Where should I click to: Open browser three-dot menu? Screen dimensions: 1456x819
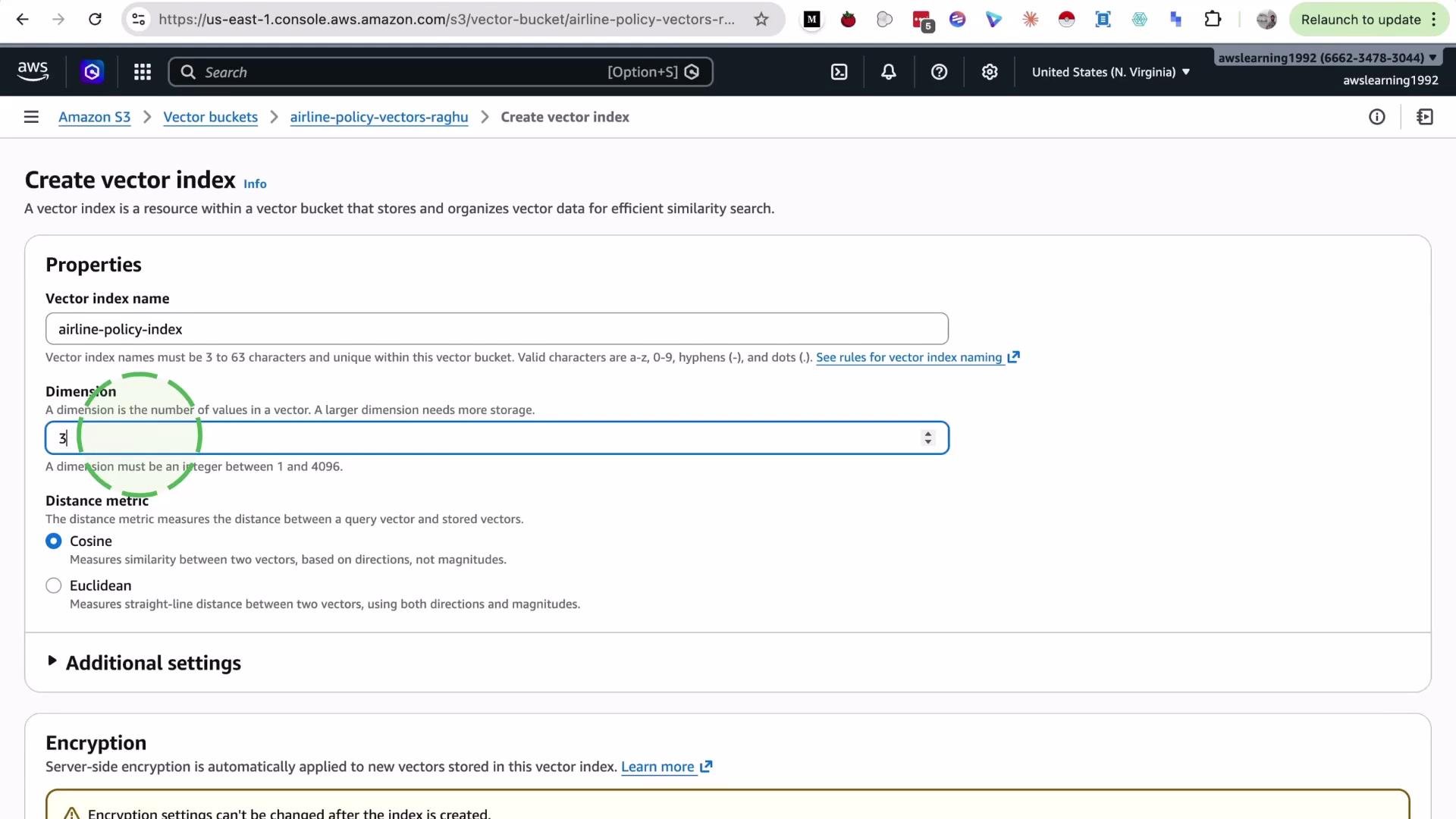click(x=1433, y=20)
